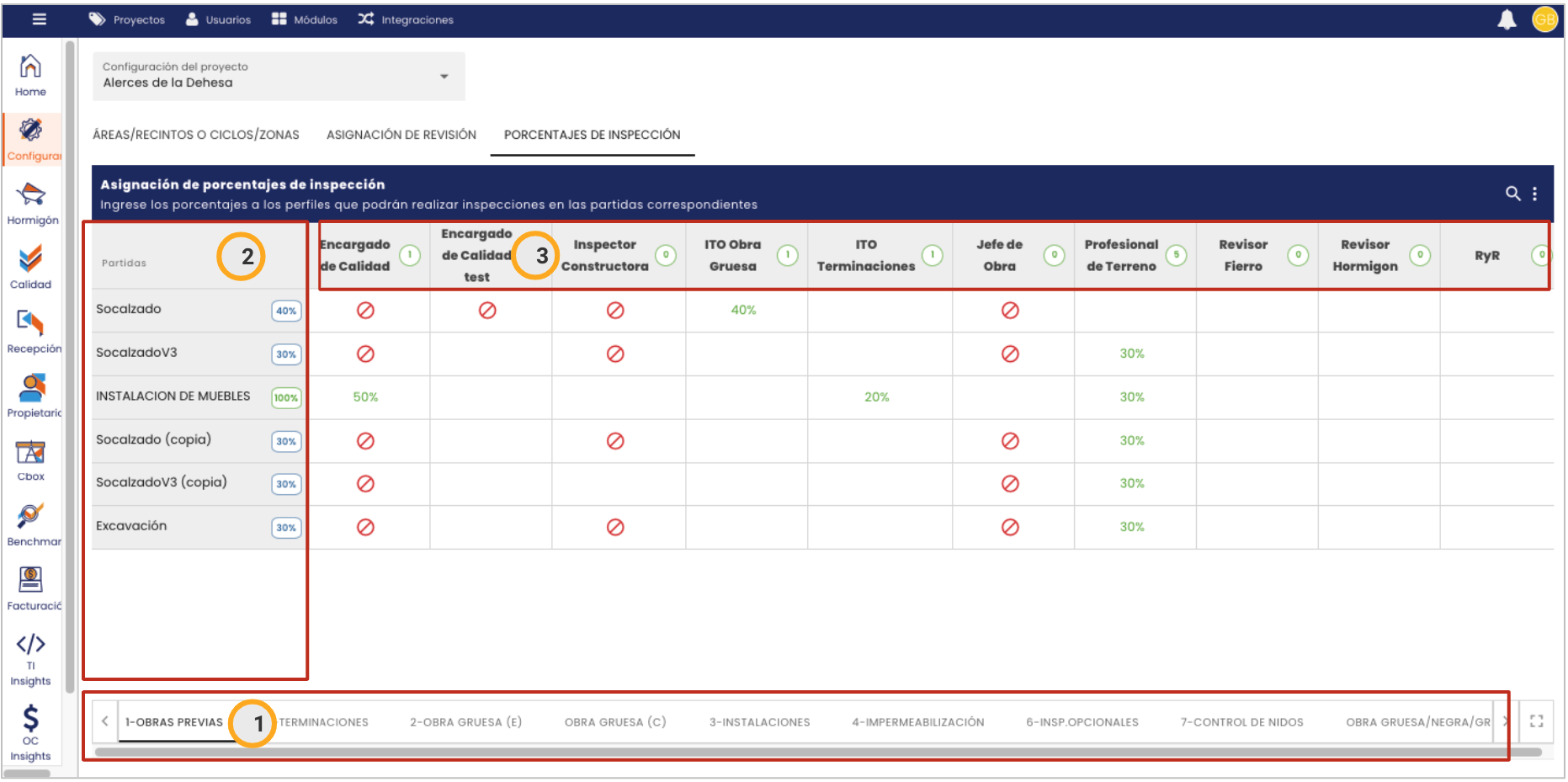Click the search magnifier in table header
The width and height of the screenshot is (1568, 782).
[x=1512, y=194]
